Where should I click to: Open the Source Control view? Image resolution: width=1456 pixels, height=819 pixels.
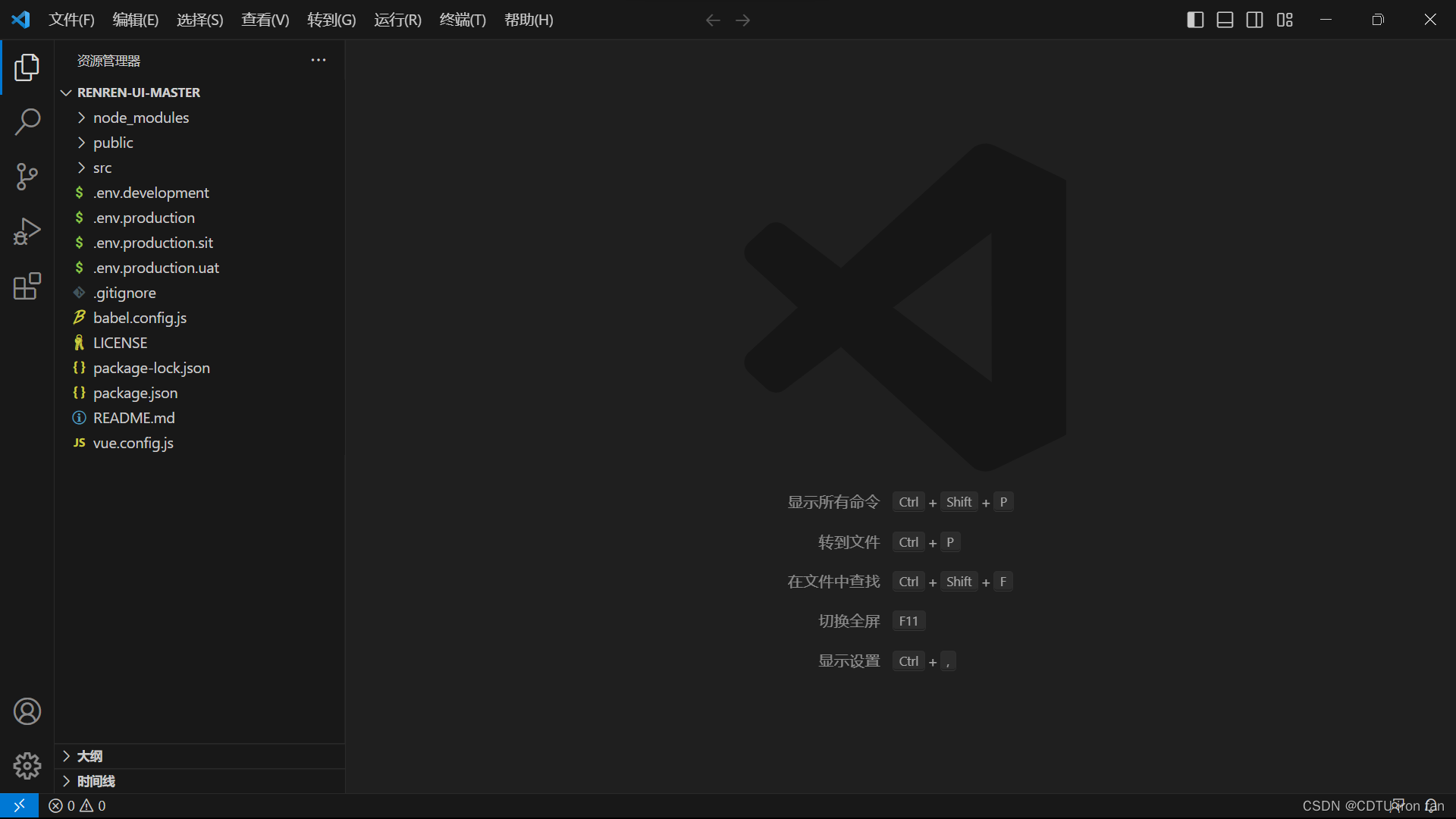27,177
